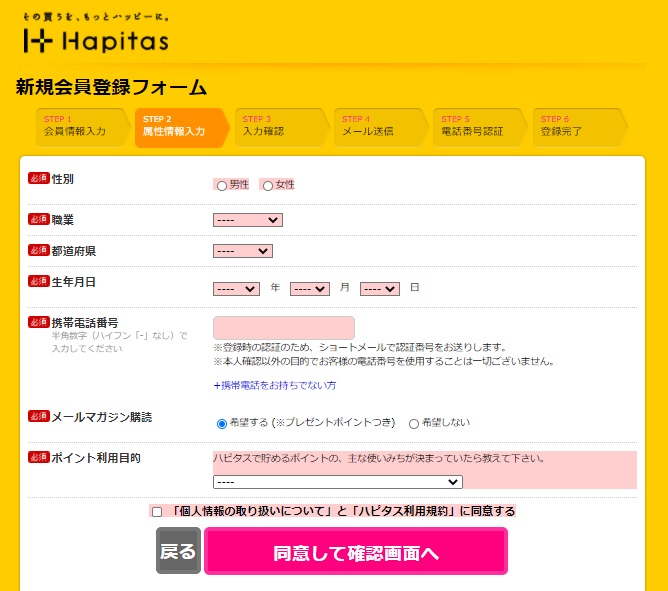Click the 生年月日 field label

click(x=74, y=282)
